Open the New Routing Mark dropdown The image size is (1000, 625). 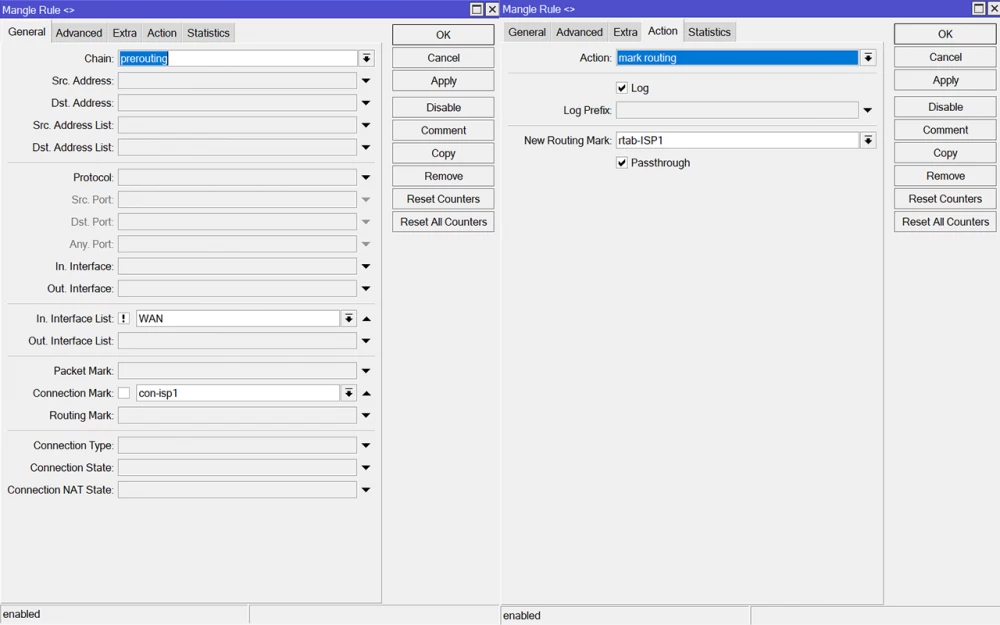point(867,141)
